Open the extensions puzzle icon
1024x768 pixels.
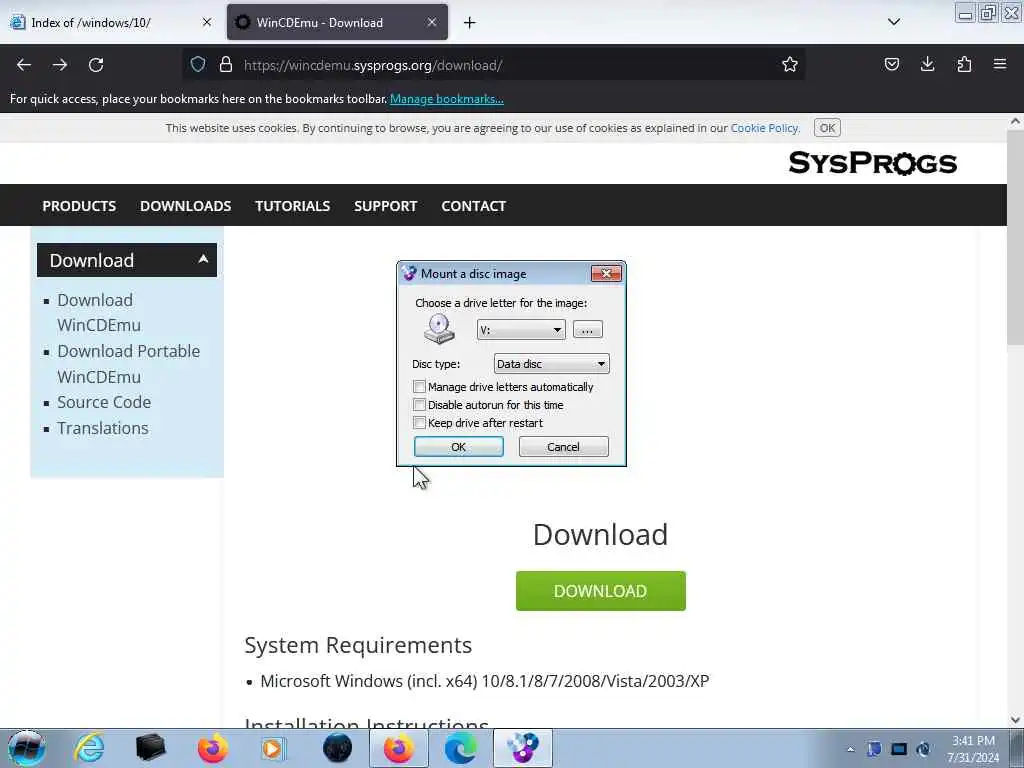(x=964, y=64)
